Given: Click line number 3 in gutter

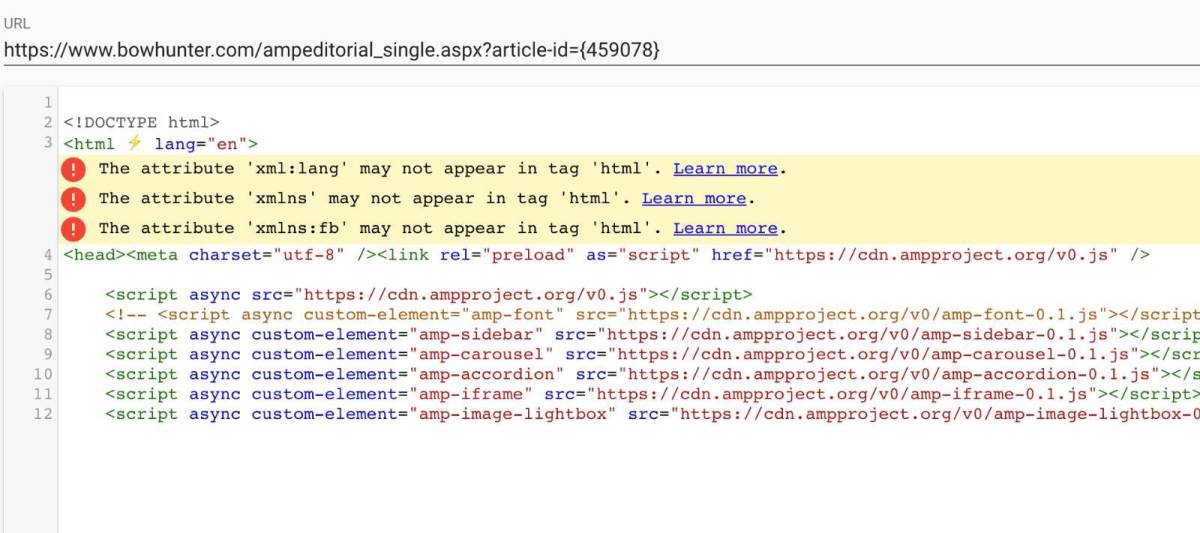Looking at the screenshot, I should 47,143.
